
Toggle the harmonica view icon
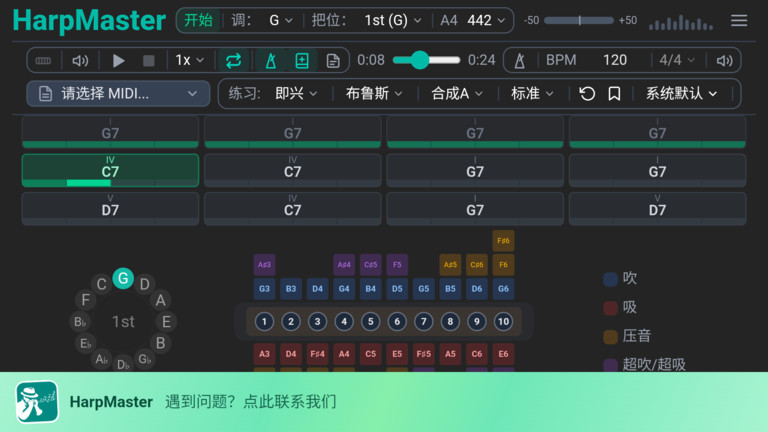click(x=43, y=61)
